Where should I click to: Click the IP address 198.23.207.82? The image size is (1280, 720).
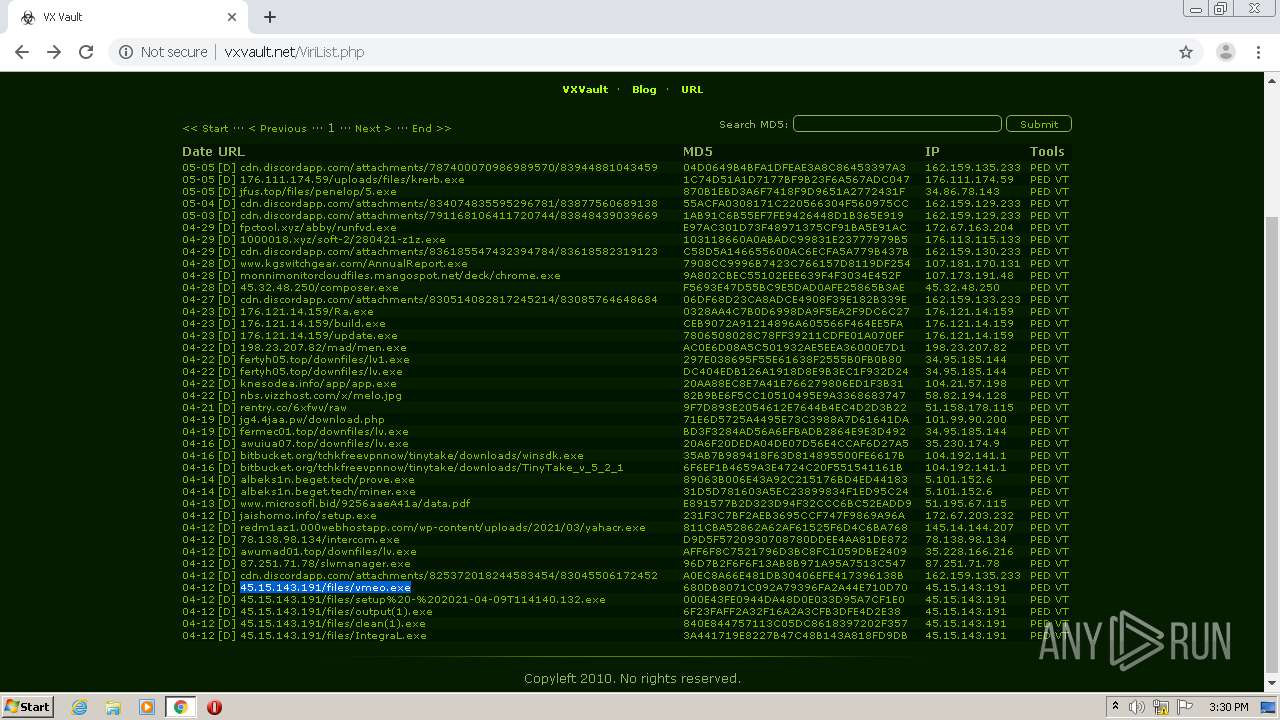click(x=965, y=347)
